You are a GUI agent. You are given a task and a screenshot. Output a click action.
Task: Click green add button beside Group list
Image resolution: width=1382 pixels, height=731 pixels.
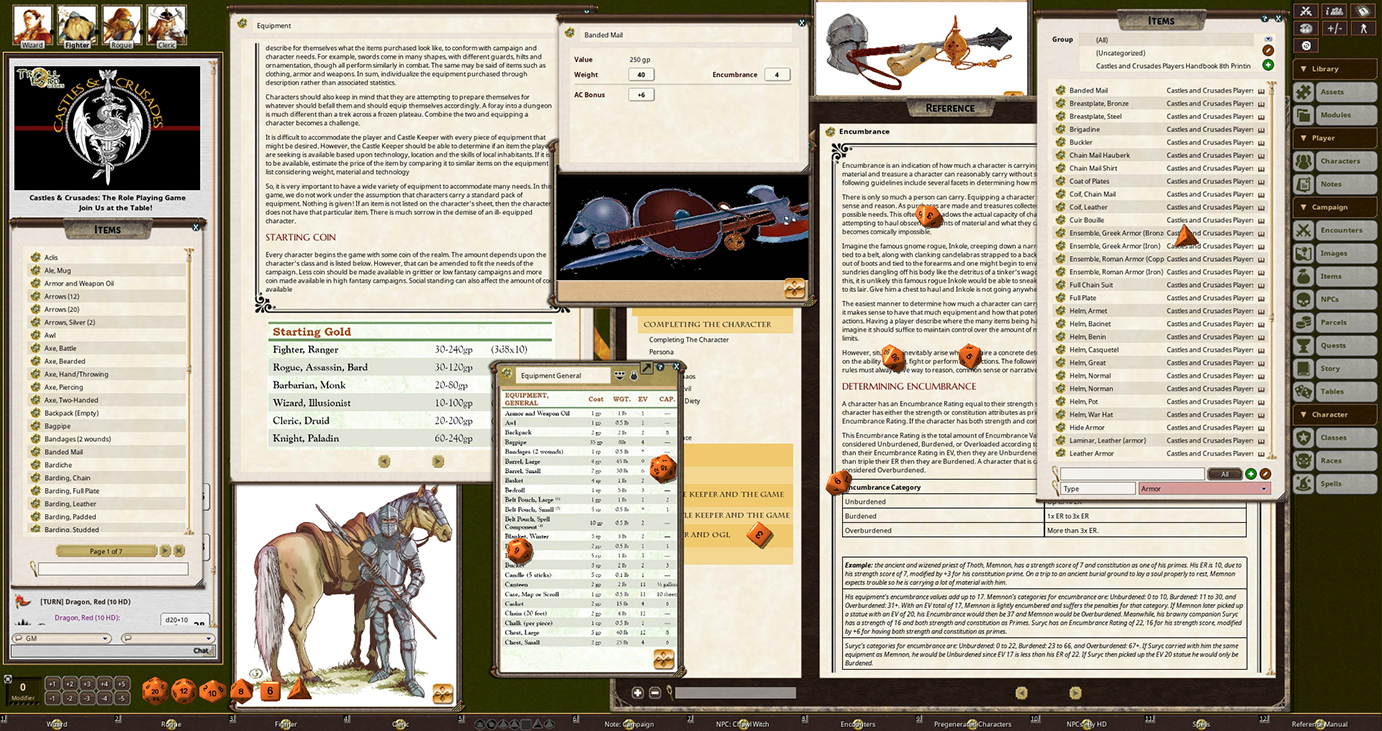click(x=1268, y=65)
